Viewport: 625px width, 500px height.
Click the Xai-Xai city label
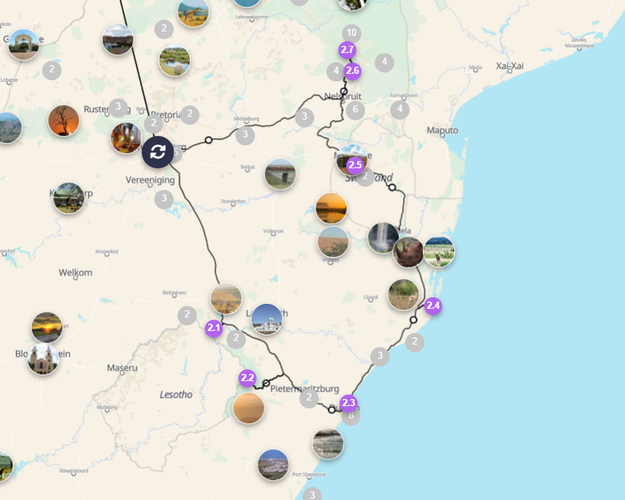[510, 66]
